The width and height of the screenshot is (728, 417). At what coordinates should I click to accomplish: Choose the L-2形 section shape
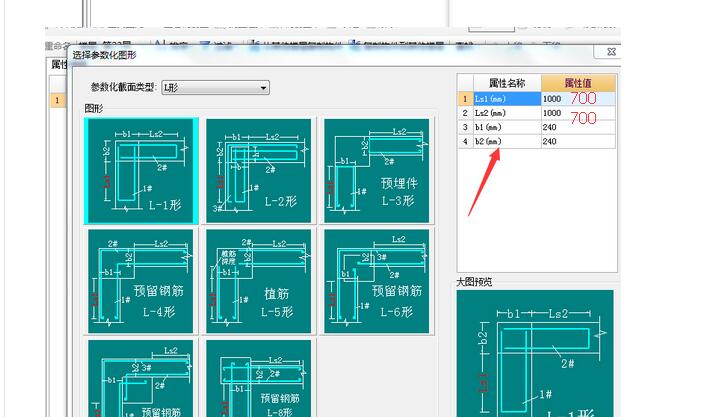coord(259,171)
